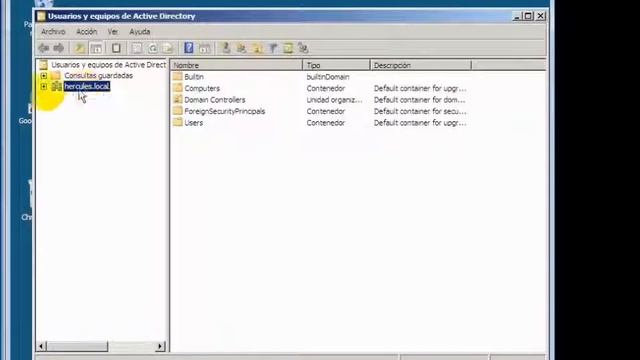Click the Properties toolbar icon

(137, 48)
